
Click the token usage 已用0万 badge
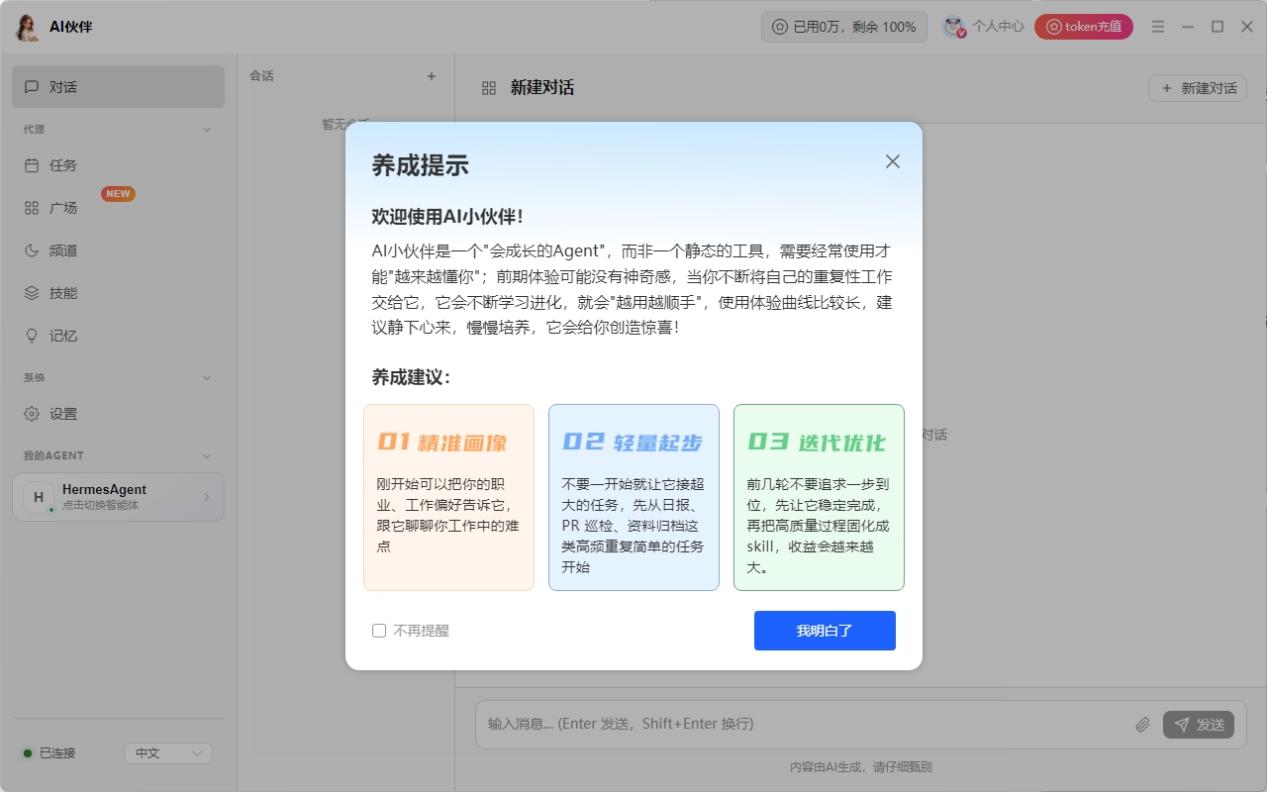click(844, 27)
